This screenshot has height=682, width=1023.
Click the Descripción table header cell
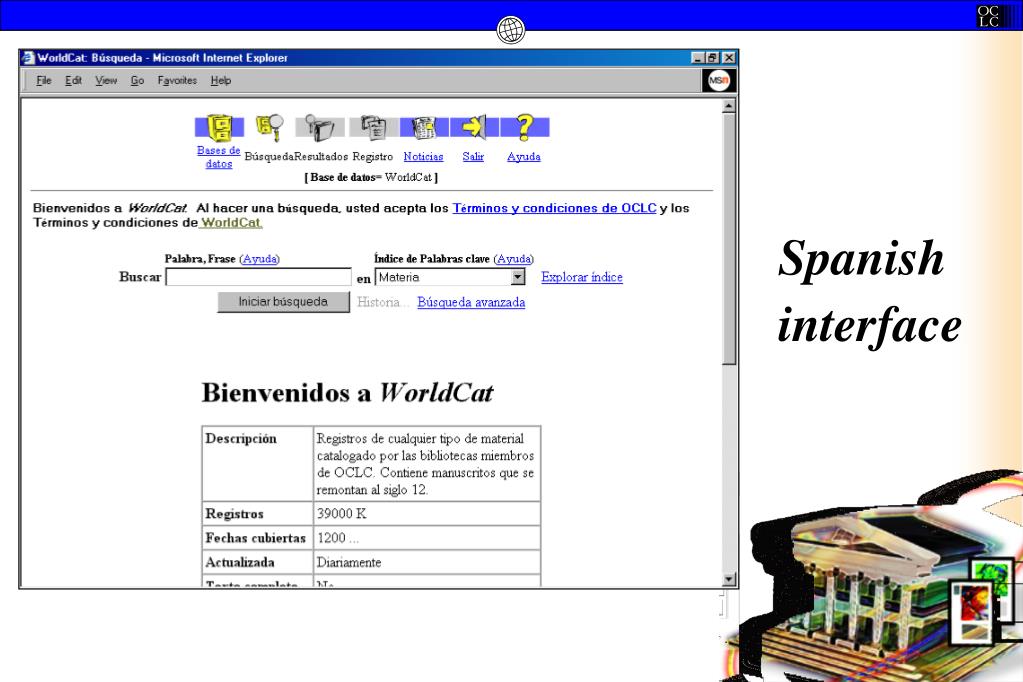click(x=258, y=463)
